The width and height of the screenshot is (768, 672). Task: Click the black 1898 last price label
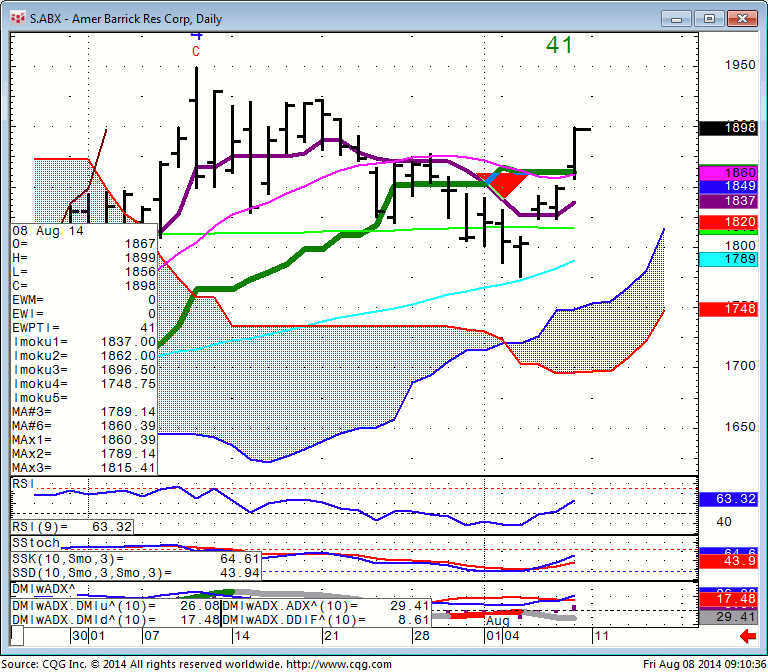(728, 128)
